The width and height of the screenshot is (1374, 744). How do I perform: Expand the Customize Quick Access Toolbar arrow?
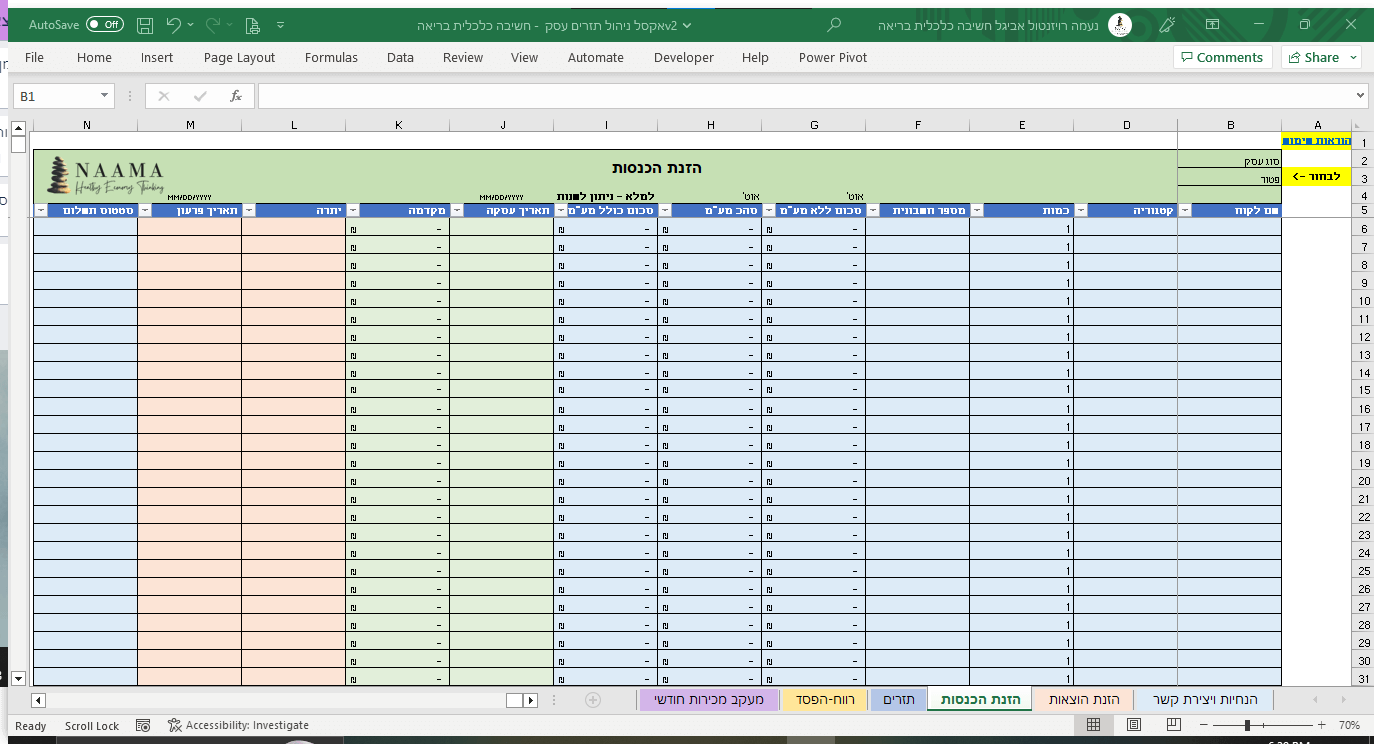pos(279,24)
